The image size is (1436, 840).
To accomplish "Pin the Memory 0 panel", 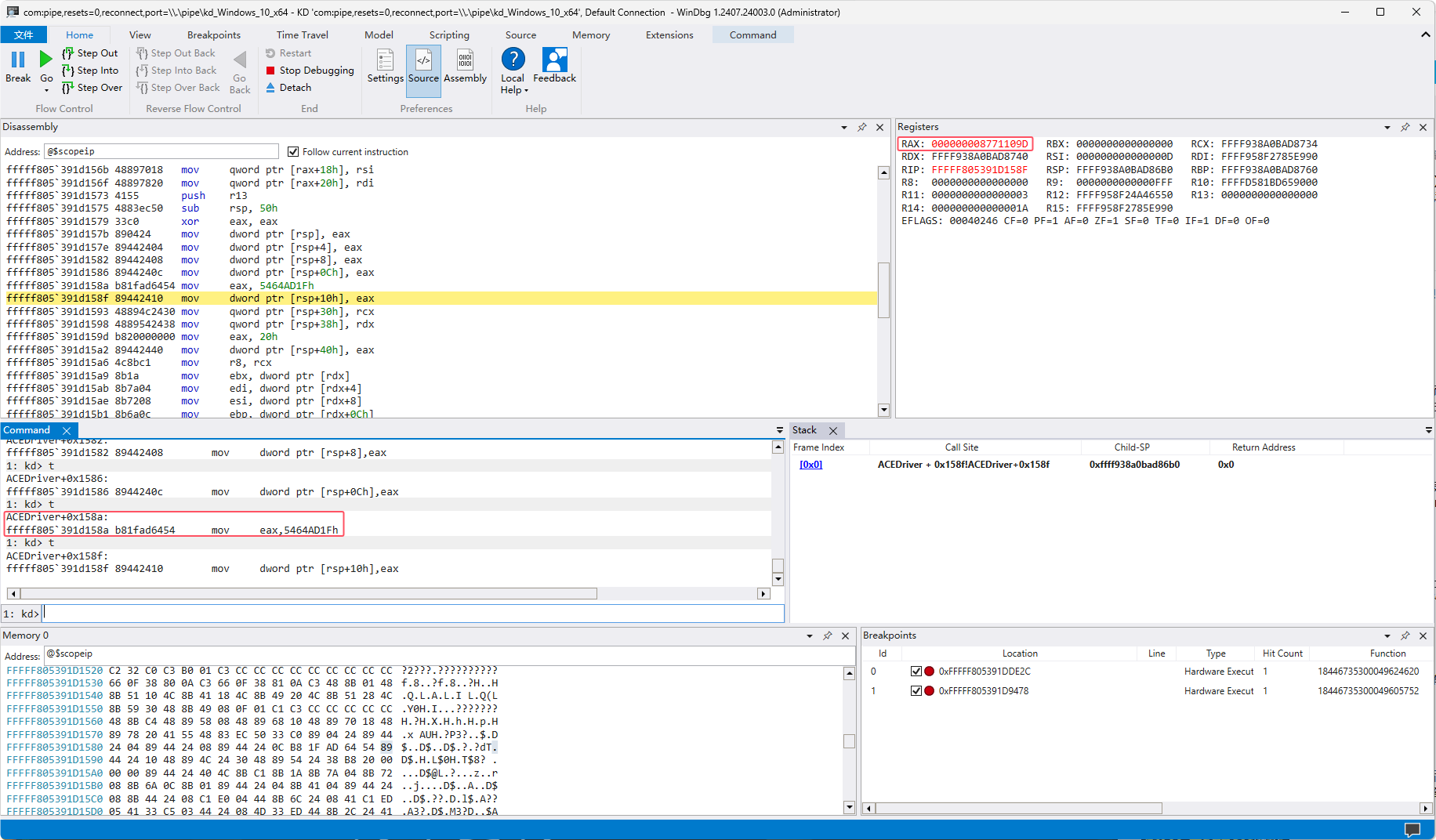I will [x=827, y=635].
